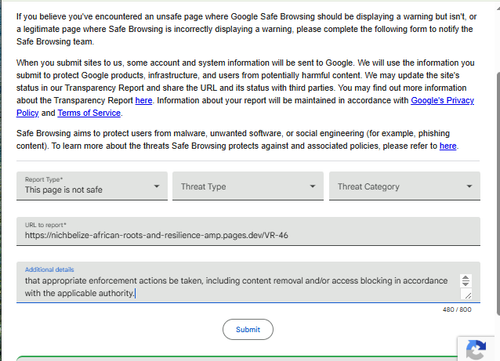The width and height of the screenshot is (500, 361).
Task: Click the Additional details scroll stepper arrows
Action: 466,280
